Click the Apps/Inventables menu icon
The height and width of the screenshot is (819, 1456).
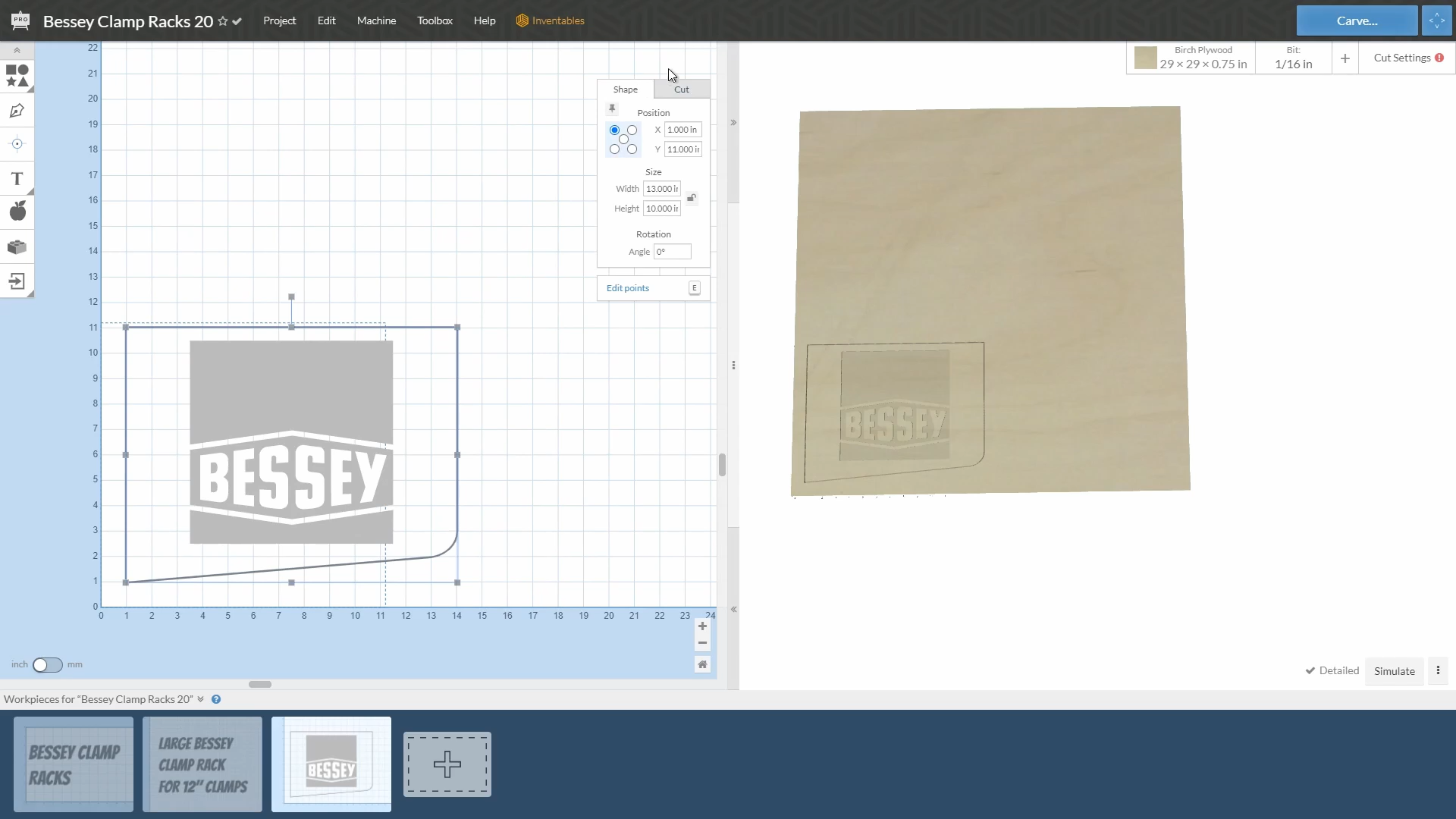coord(522,20)
